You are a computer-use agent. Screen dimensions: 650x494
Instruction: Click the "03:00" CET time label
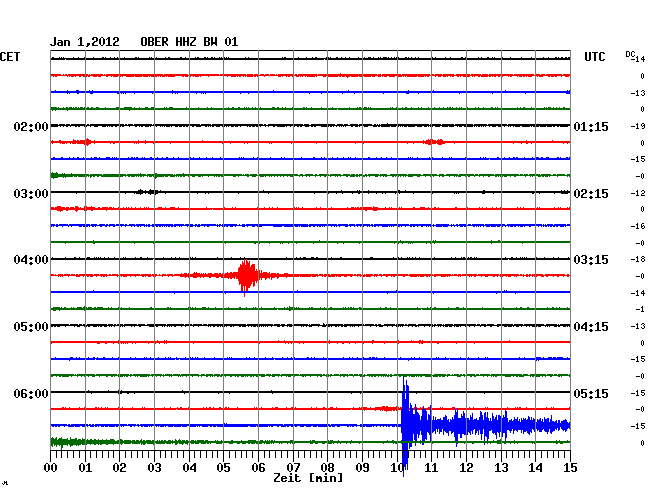click(31, 194)
